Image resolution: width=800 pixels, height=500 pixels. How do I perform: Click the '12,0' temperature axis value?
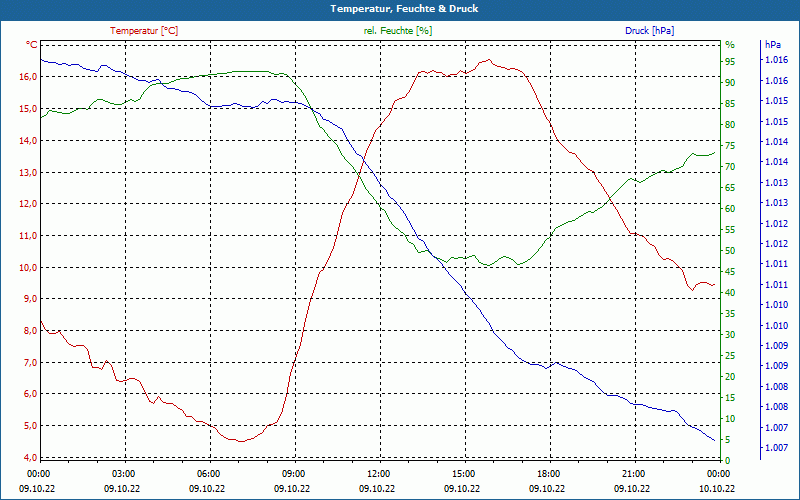pyautogui.click(x=29, y=204)
